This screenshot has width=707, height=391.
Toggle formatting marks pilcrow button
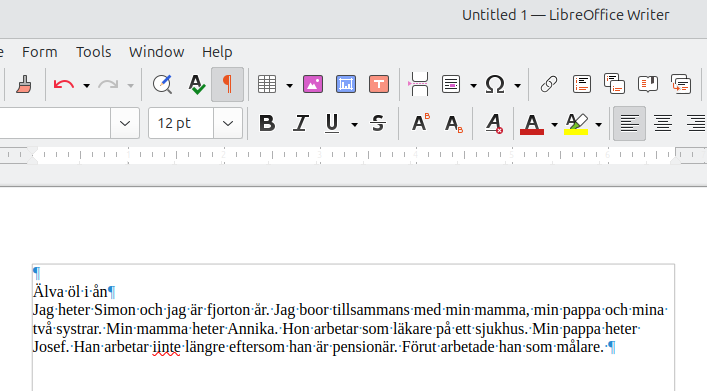(227, 84)
